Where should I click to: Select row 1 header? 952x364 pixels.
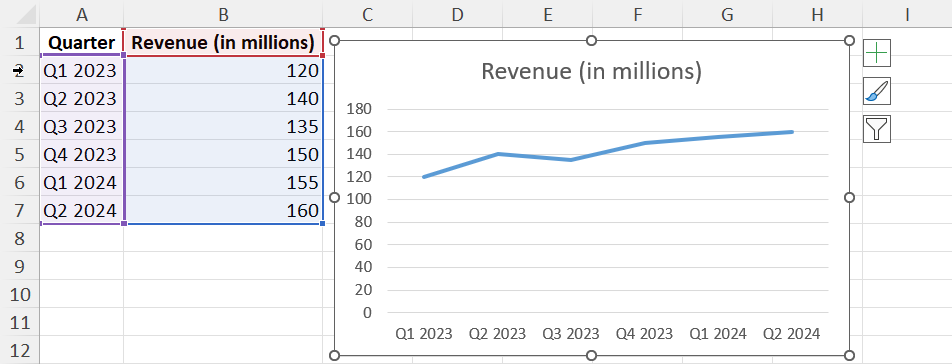coord(19,42)
